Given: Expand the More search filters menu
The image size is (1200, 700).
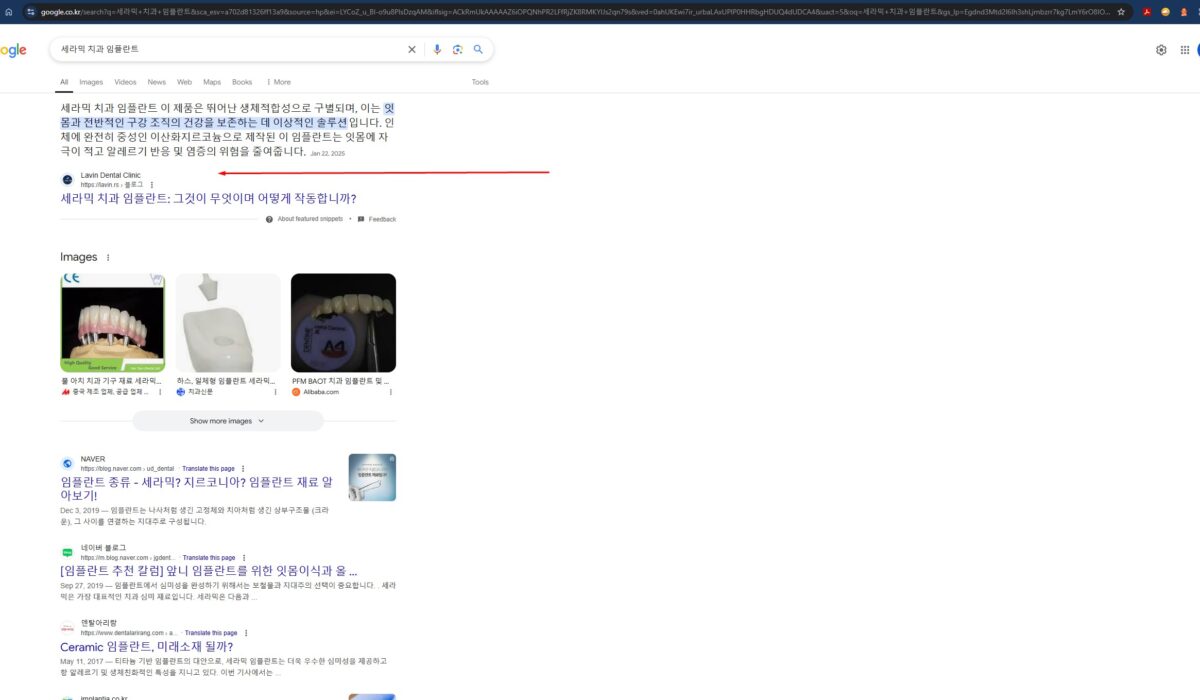Looking at the screenshot, I should [x=278, y=82].
